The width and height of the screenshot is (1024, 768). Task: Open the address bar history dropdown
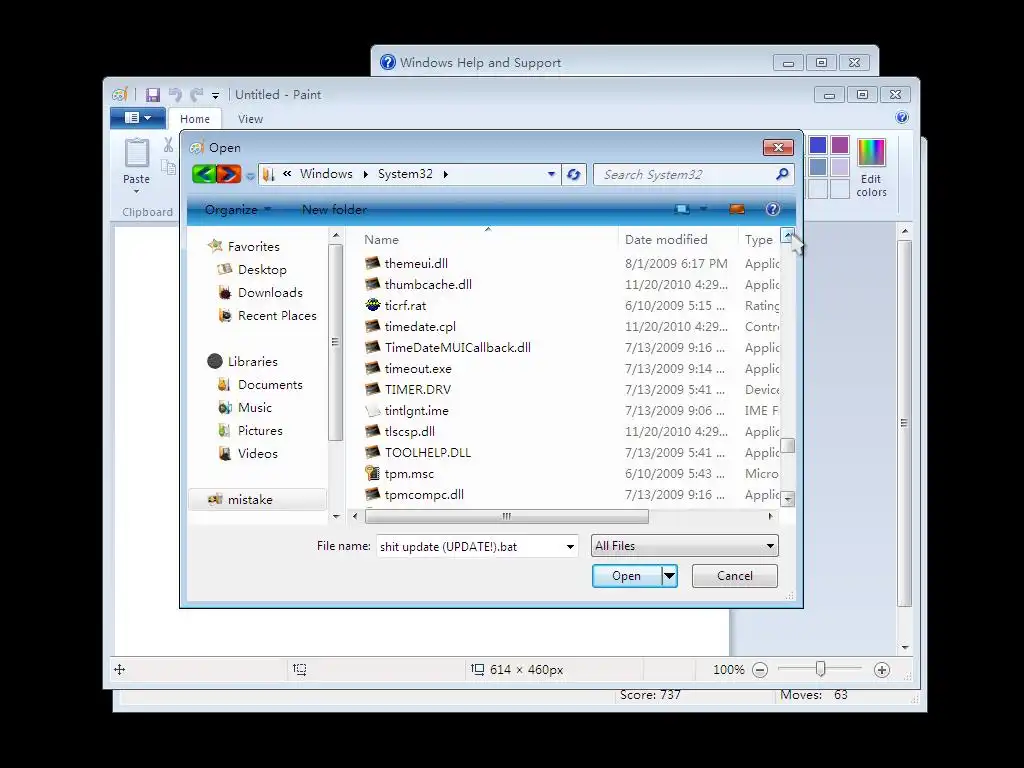tap(551, 174)
